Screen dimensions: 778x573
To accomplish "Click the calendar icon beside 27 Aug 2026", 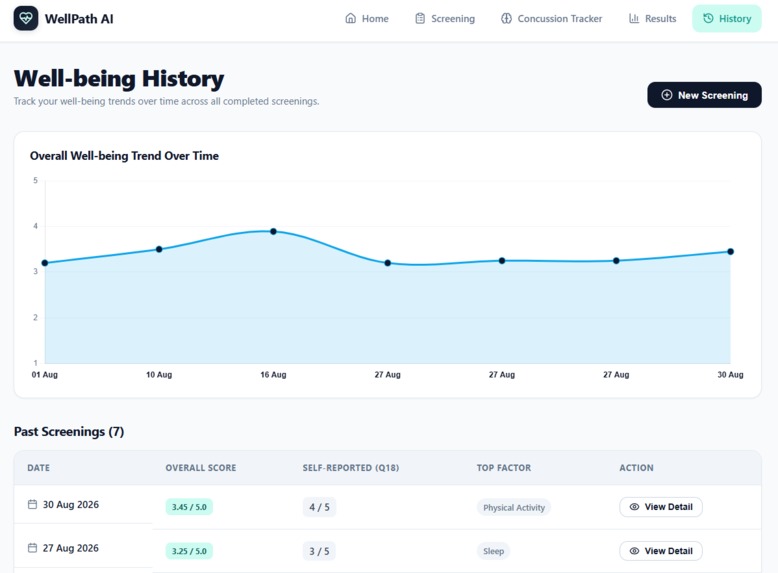I will [x=32, y=548].
